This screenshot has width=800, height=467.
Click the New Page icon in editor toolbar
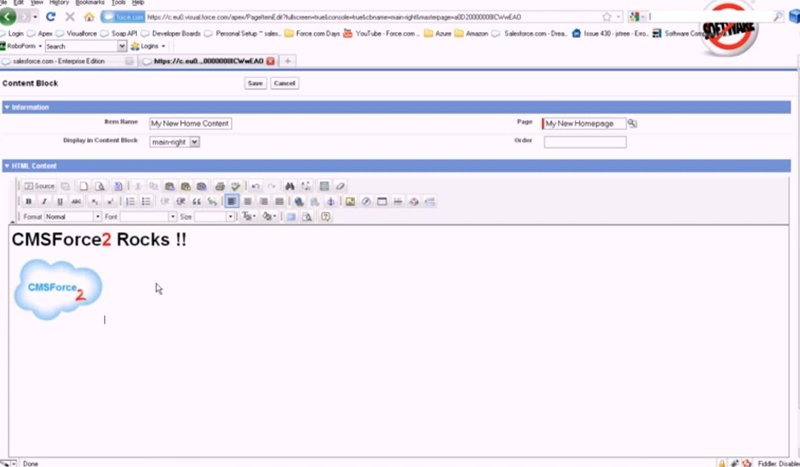pyautogui.click(x=84, y=186)
